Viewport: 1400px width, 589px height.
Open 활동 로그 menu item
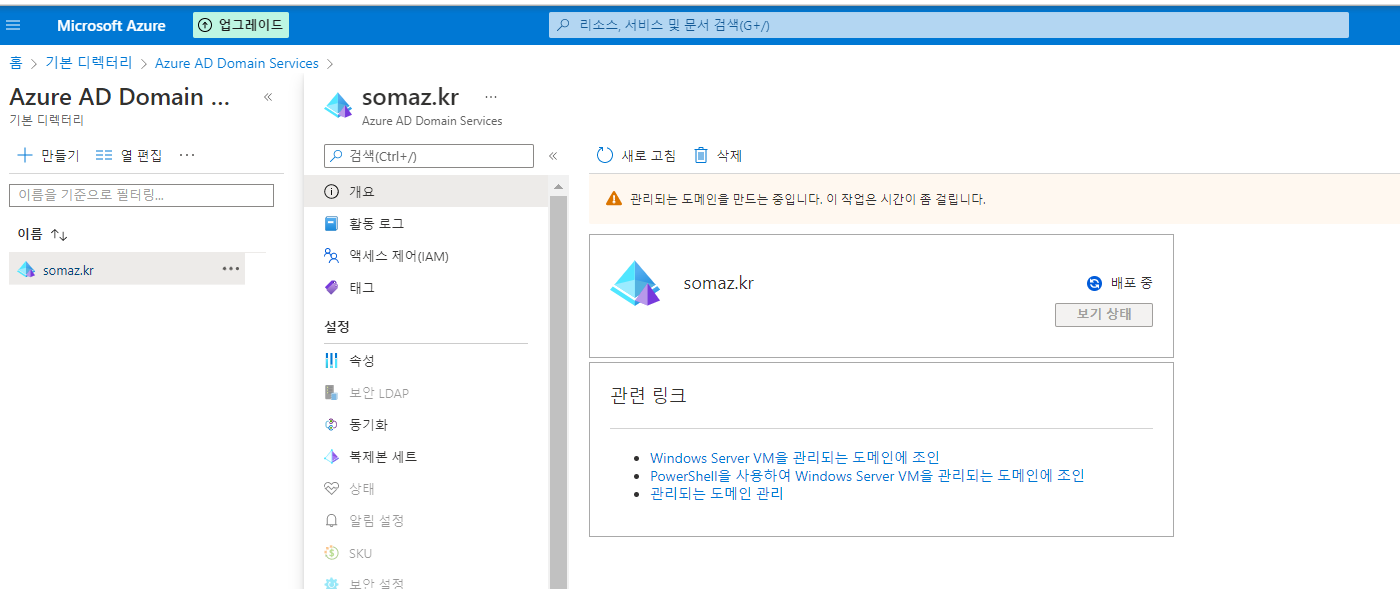[x=427, y=223]
